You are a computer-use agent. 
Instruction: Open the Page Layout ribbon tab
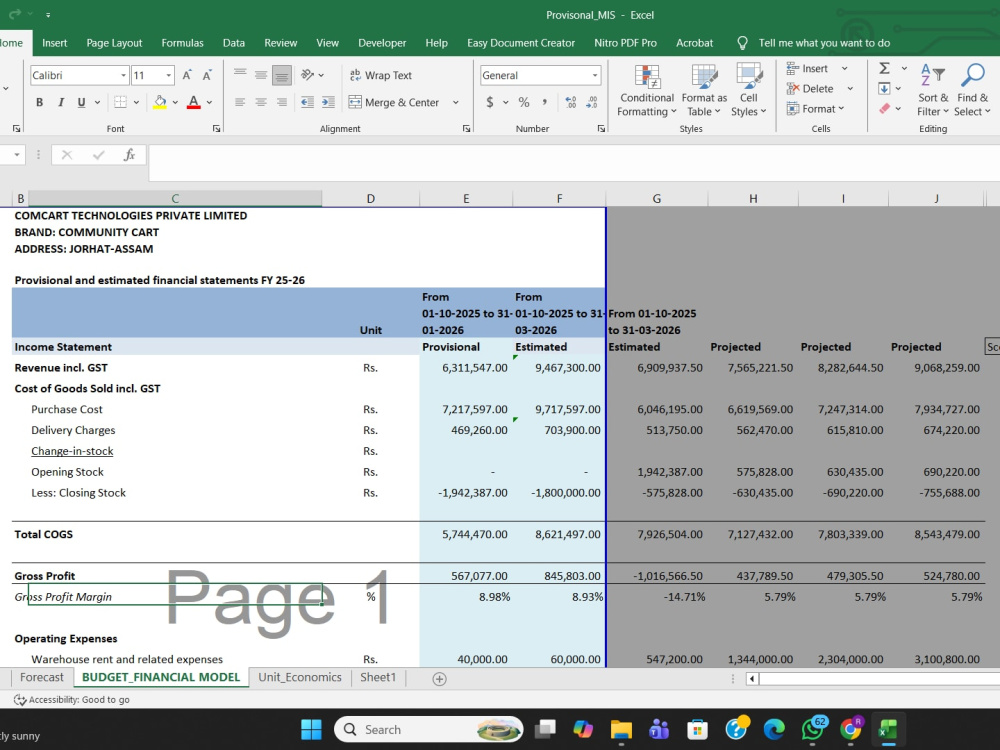(x=114, y=43)
